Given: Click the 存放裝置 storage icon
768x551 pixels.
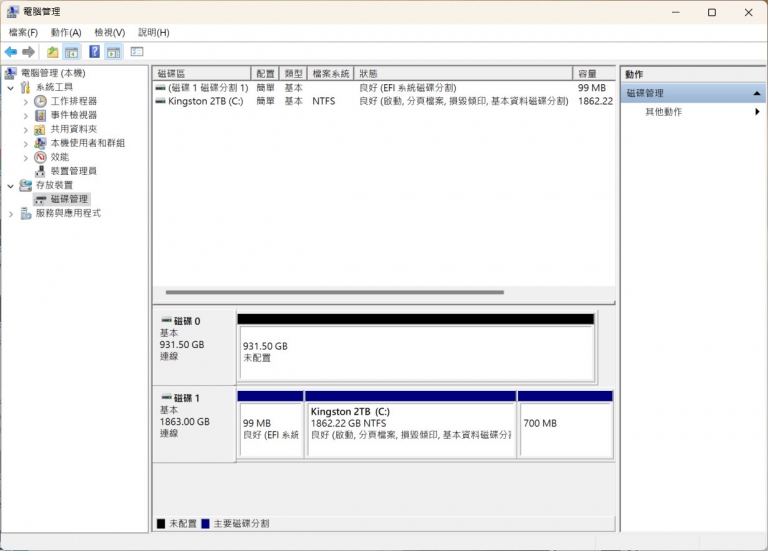Looking at the screenshot, I should [x=25, y=185].
